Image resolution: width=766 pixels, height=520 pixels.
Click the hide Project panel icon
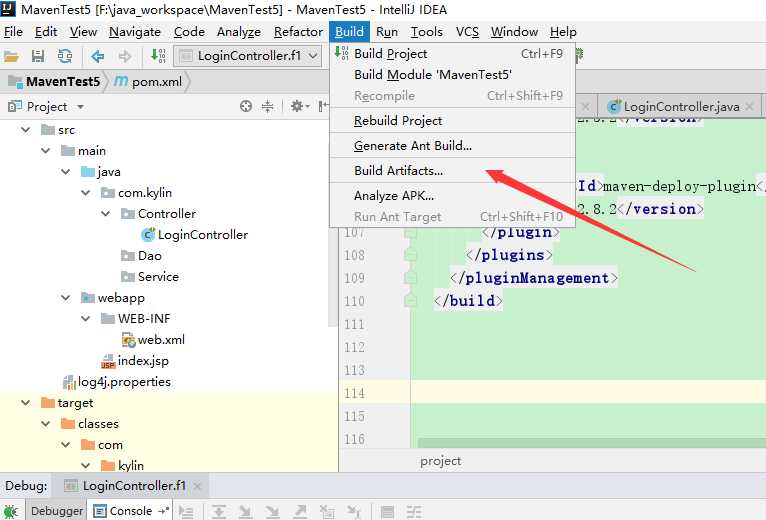[322, 106]
